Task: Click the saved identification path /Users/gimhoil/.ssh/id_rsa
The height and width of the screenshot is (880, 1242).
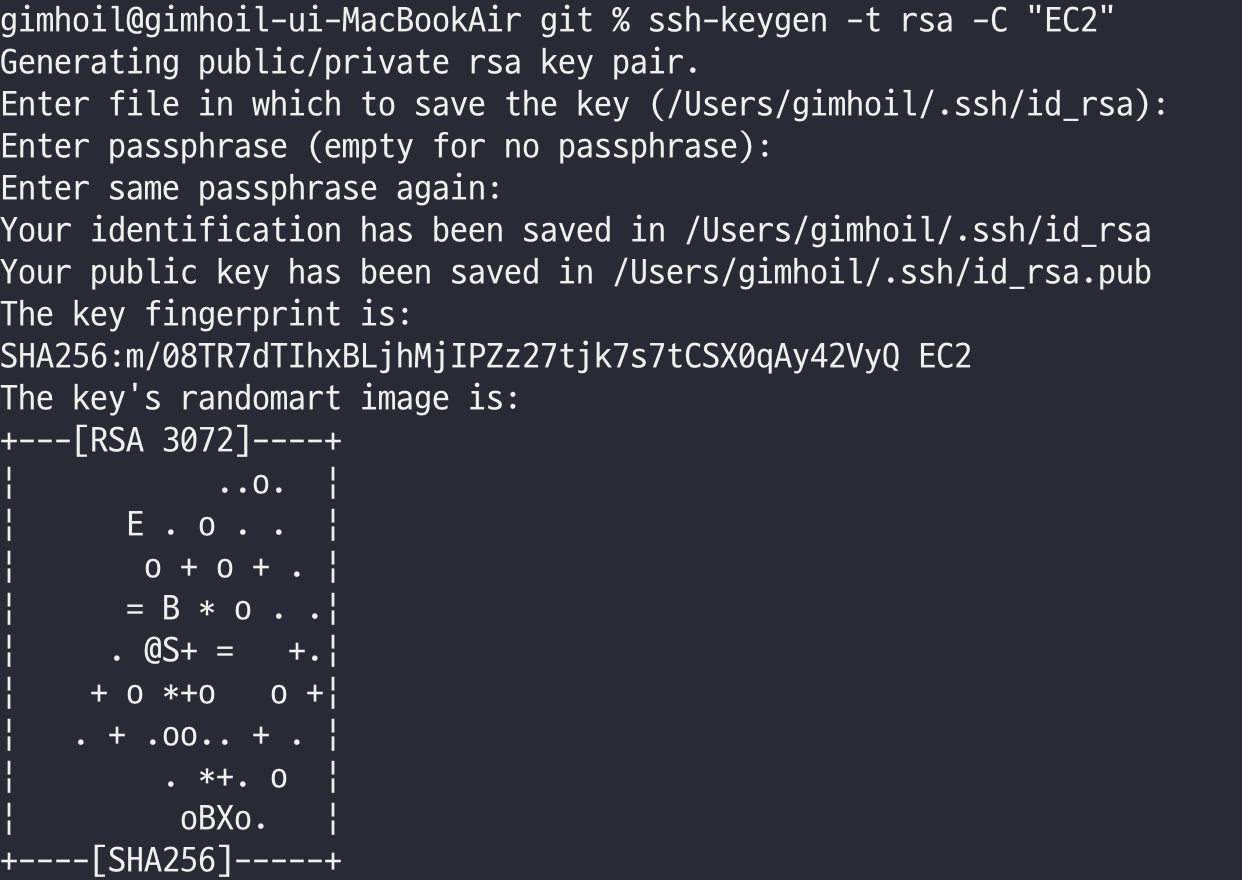Action: pyautogui.click(x=917, y=231)
